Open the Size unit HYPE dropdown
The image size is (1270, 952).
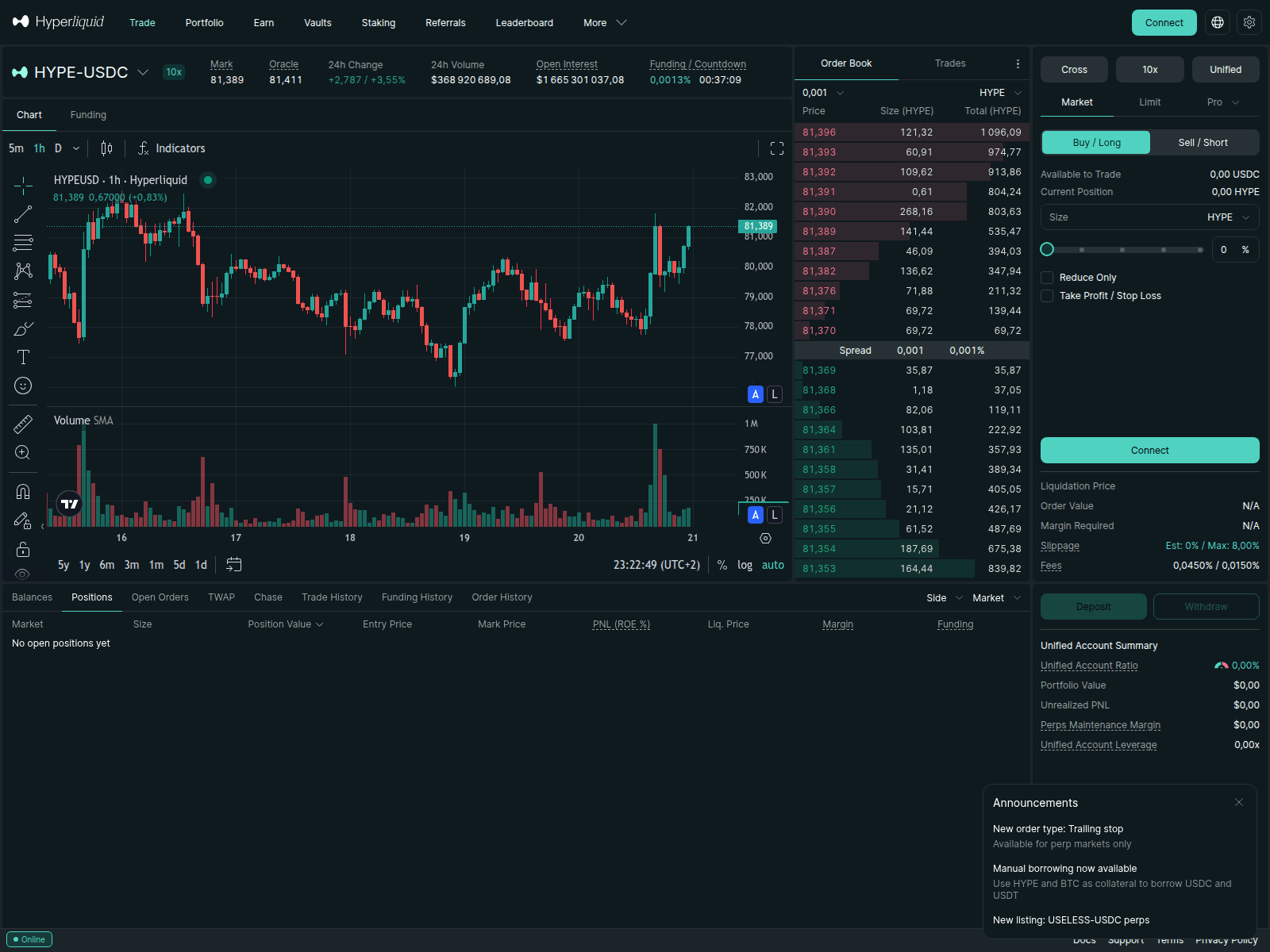point(1229,217)
